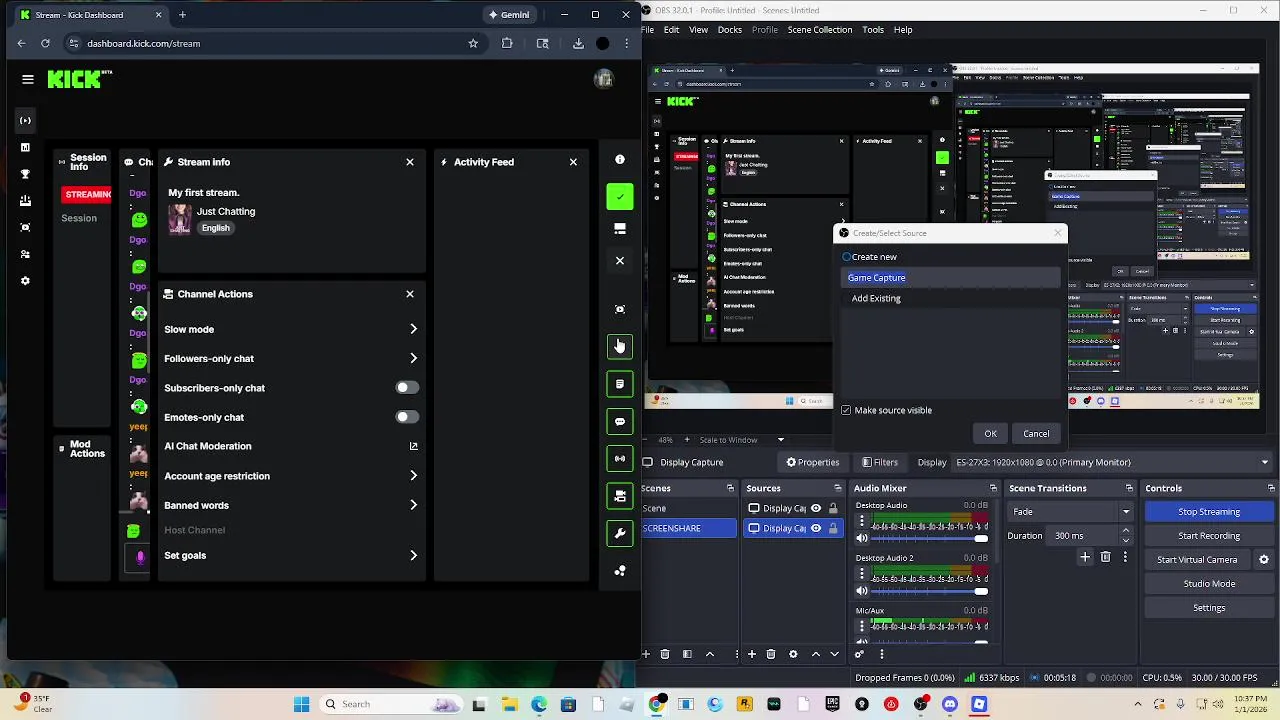
Task: Open Virtual Camera settings gear
Action: click(1264, 560)
